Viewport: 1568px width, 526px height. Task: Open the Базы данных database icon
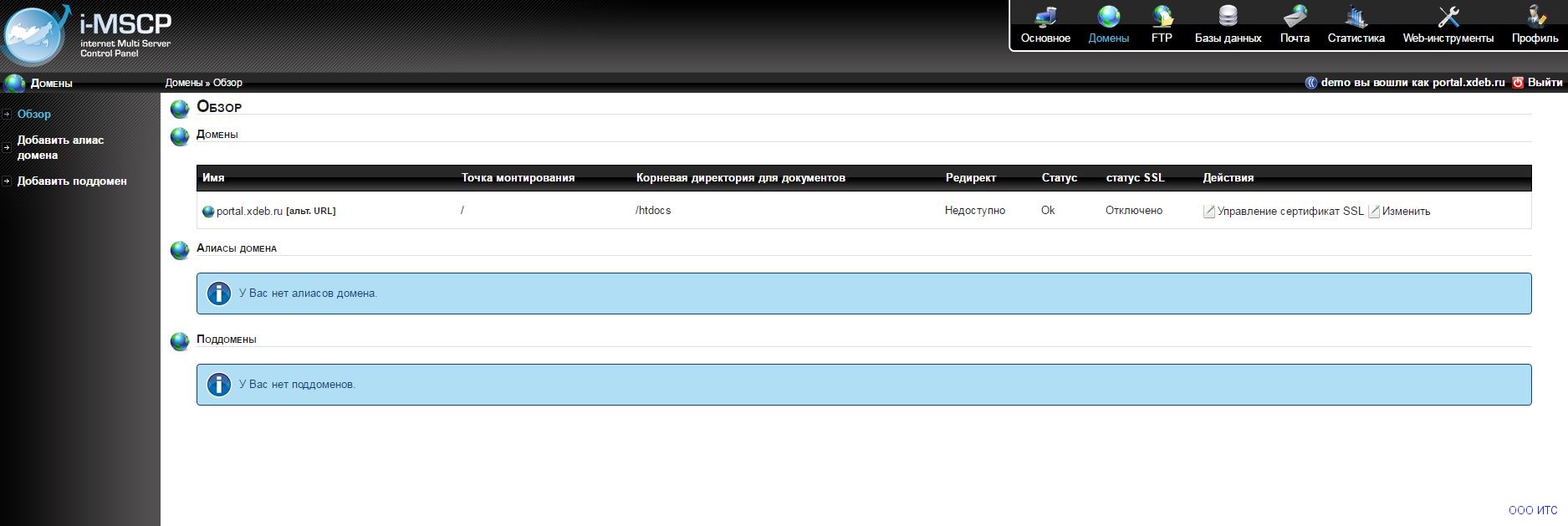pyautogui.click(x=1228, y=17)
